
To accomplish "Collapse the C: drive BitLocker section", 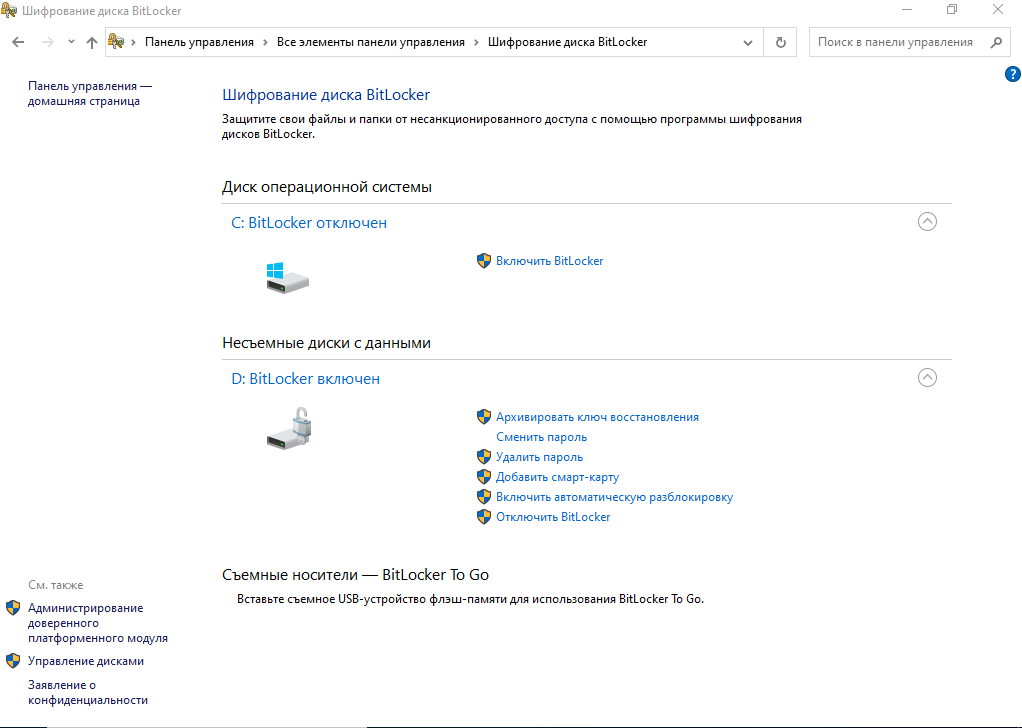I will coord(927,222).
